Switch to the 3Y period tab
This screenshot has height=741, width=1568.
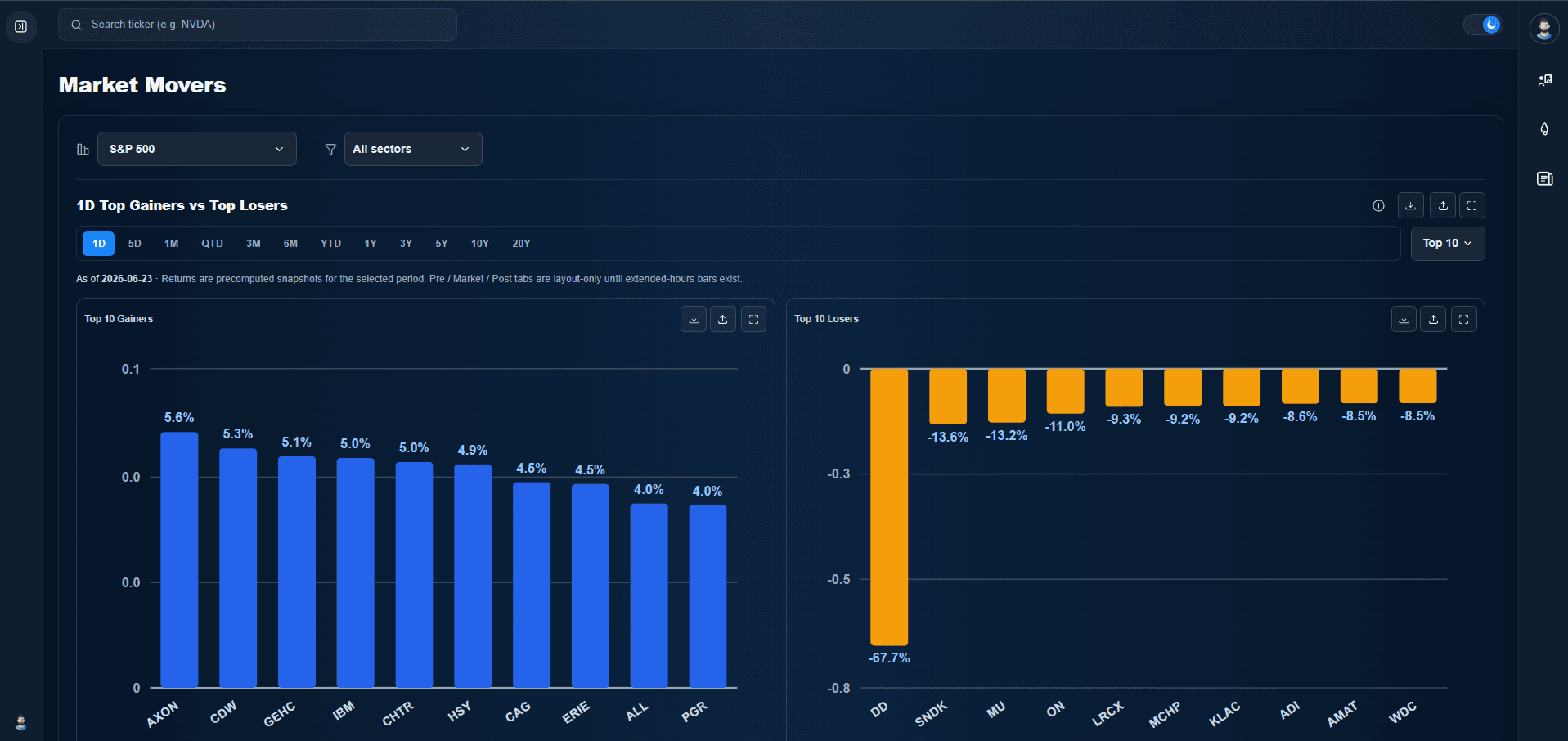point(406,244)
